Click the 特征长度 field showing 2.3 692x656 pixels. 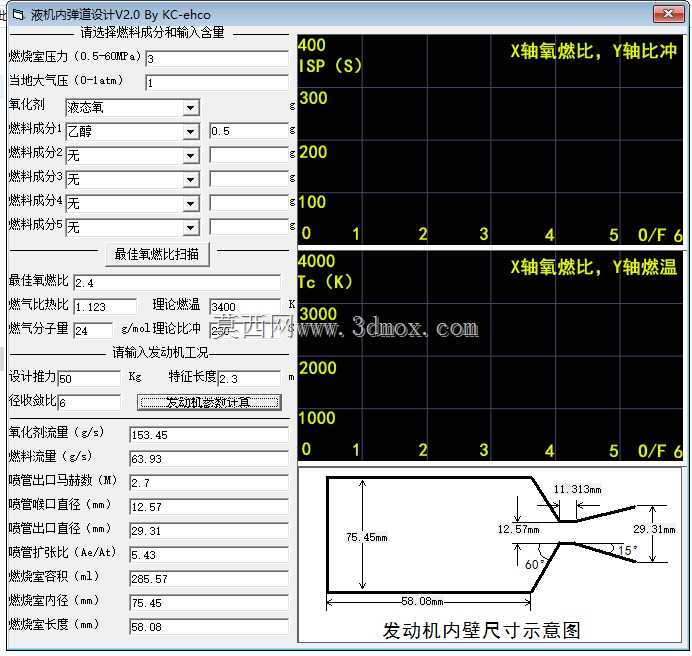click(x=249, y=378)
